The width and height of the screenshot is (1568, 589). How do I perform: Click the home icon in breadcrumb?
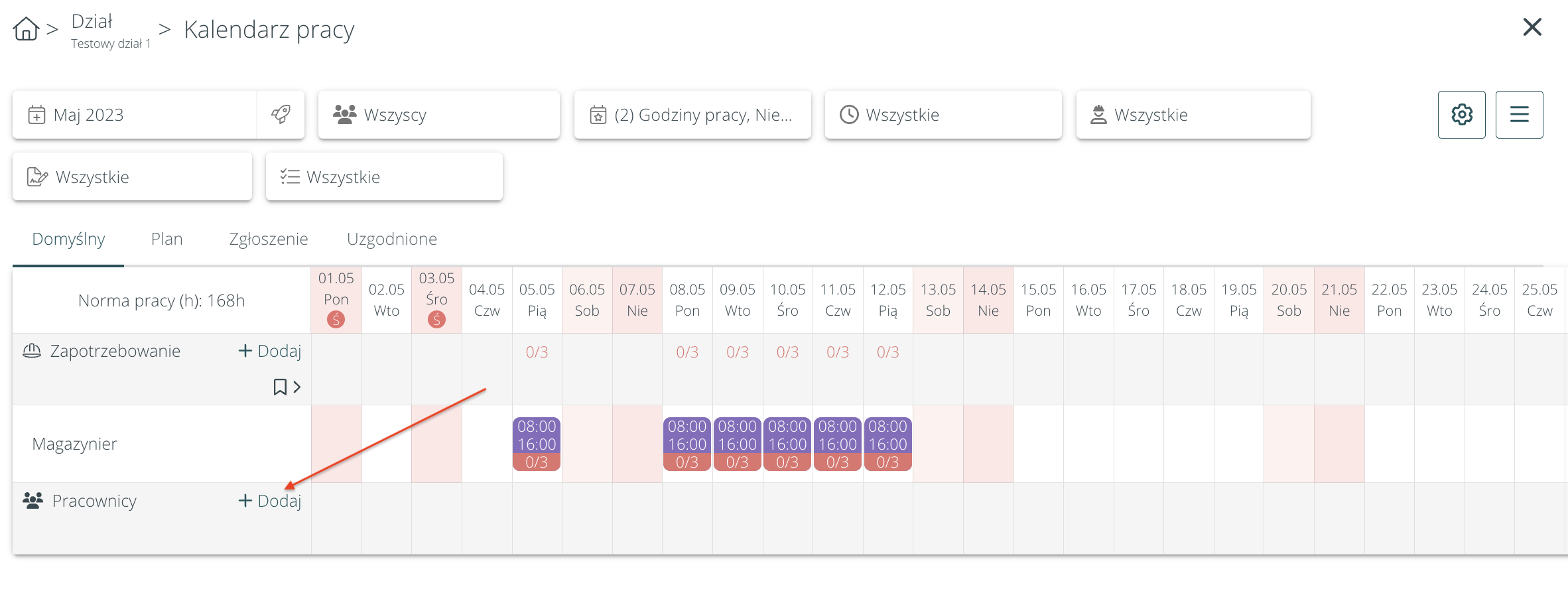(26, 29)
